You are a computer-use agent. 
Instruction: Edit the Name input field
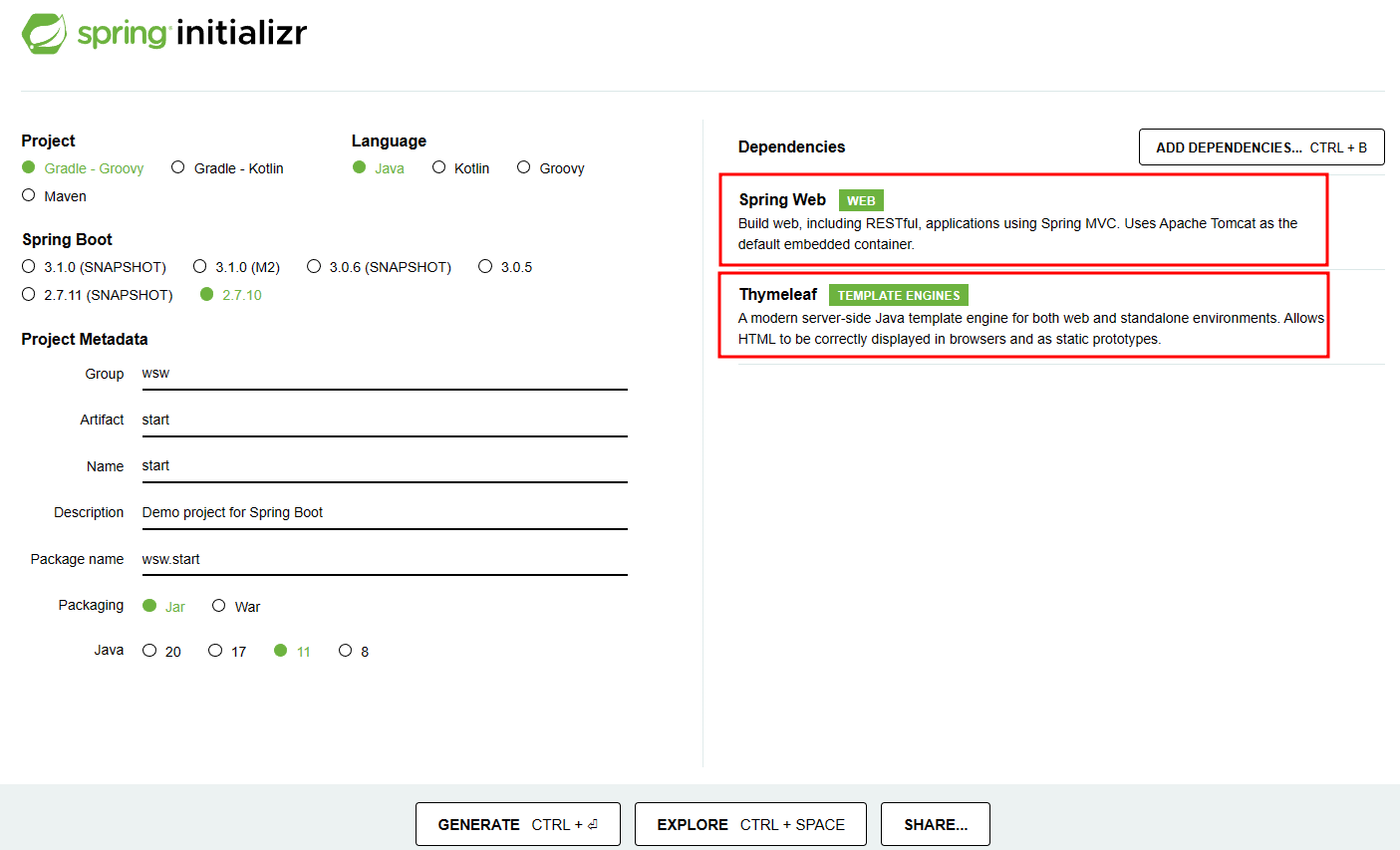click(x=385, y=465)
